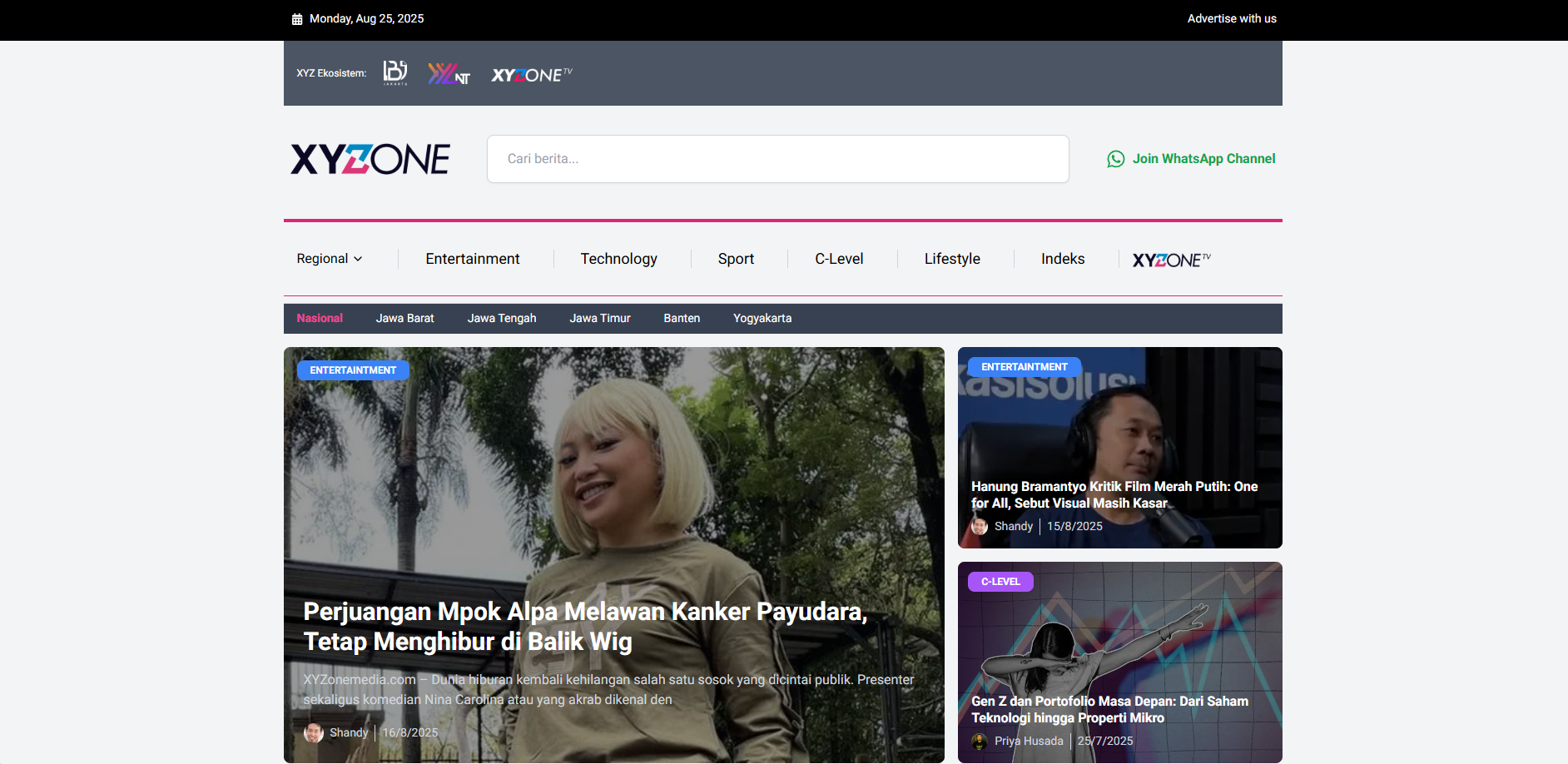This screenshot has height=764, width=1568.
Task: Click the WhatsApp icon next to channel link
Action: pyautogui.click(x=1115, y=159)
